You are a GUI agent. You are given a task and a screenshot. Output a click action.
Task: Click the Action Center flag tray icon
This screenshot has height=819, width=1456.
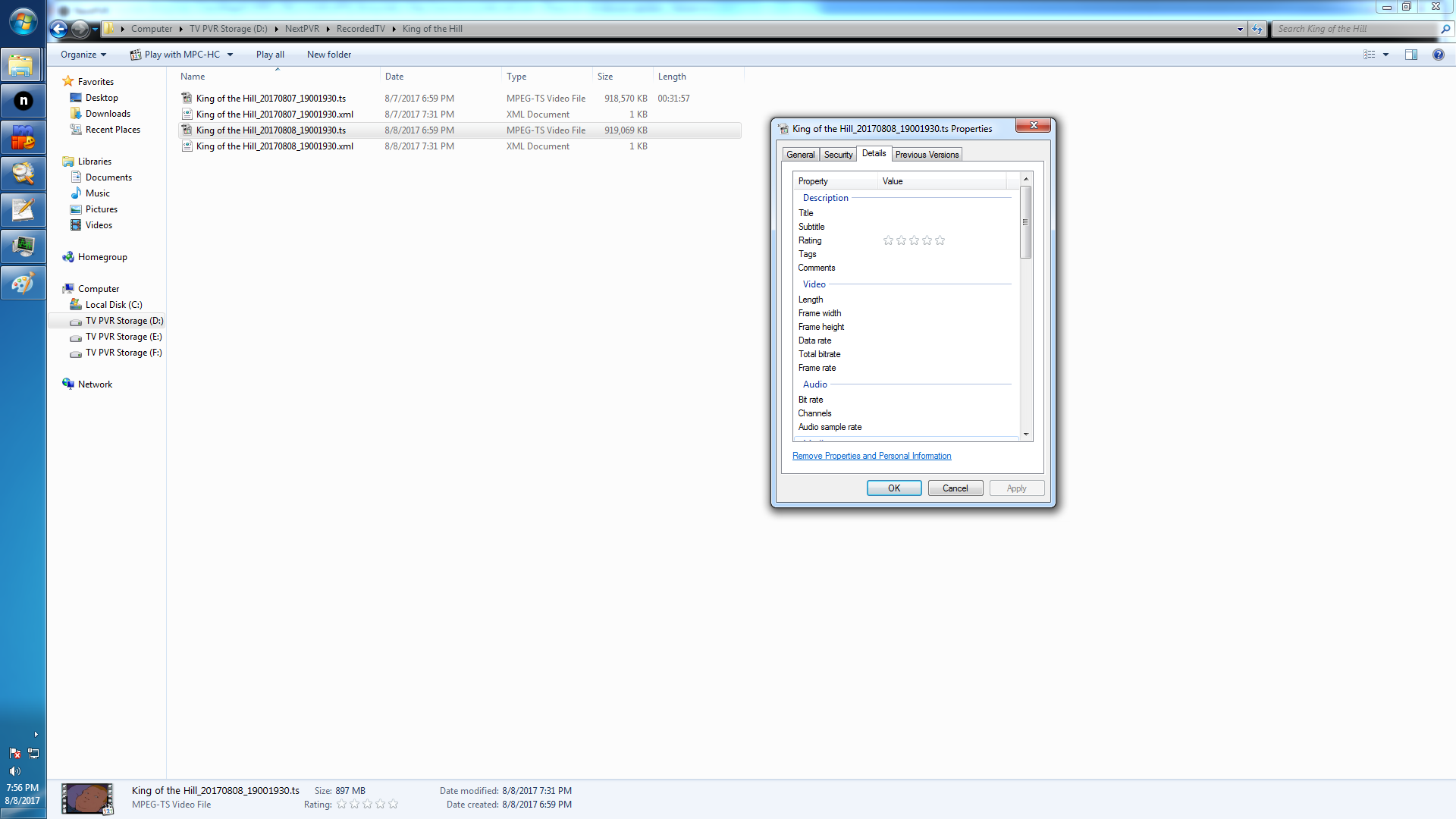coord(14,753)
